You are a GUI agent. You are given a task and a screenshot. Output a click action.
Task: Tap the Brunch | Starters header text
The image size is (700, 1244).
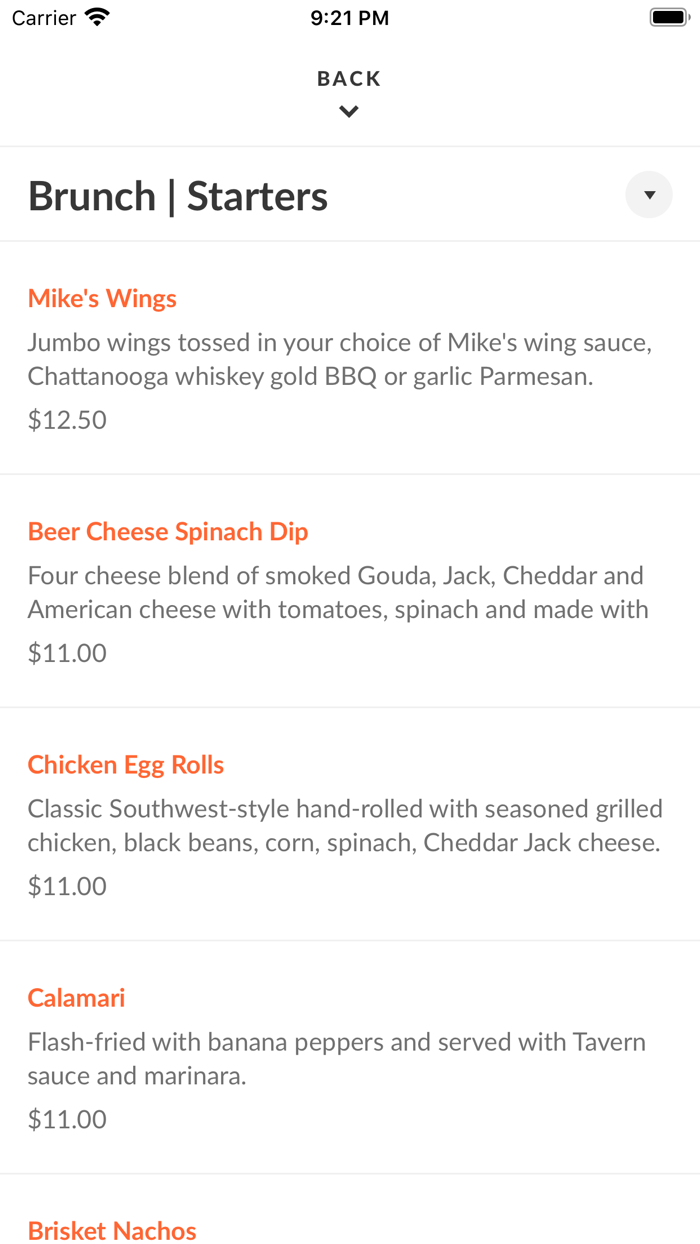click(177, 195)
